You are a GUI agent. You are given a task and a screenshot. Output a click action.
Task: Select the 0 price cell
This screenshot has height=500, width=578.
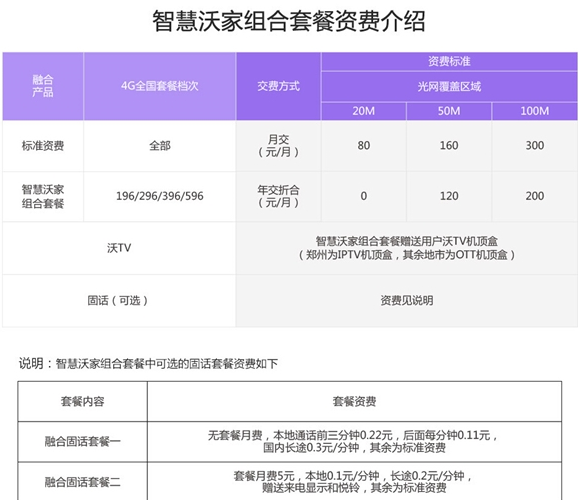363,196
